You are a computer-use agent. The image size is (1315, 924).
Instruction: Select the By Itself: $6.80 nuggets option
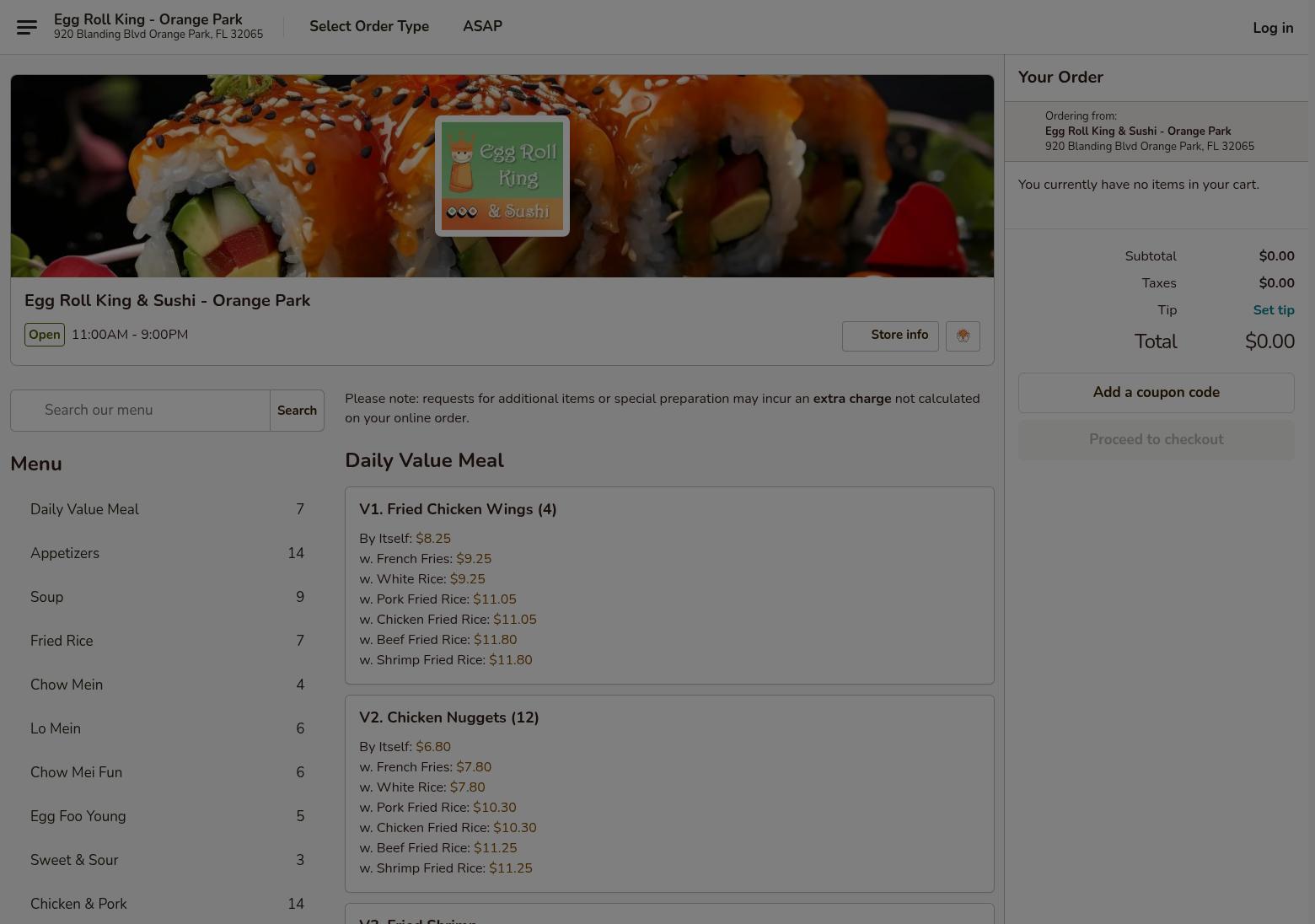point(405,747)
